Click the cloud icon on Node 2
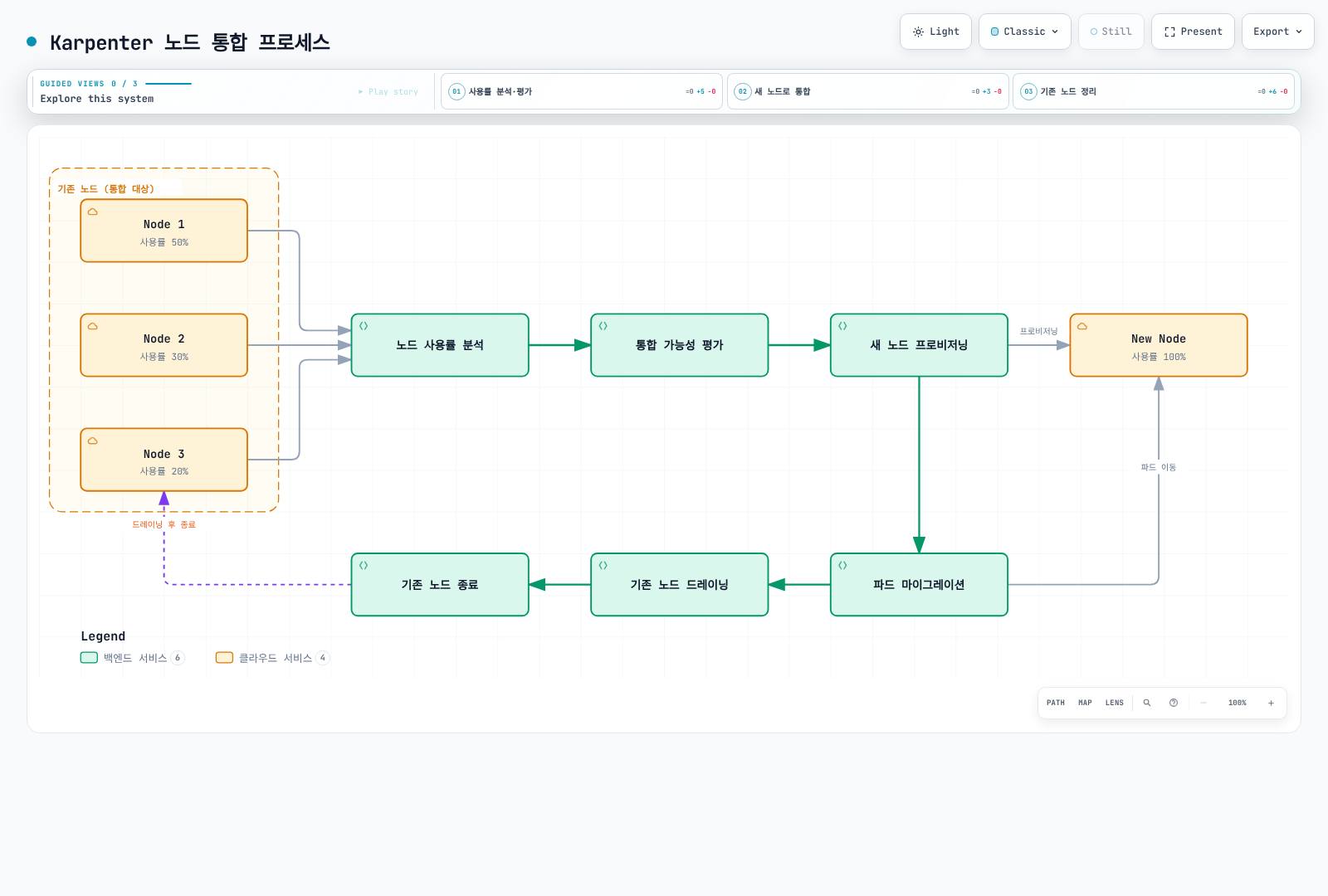This screenshot has width=1328, height=896. (x=93, y=326)
